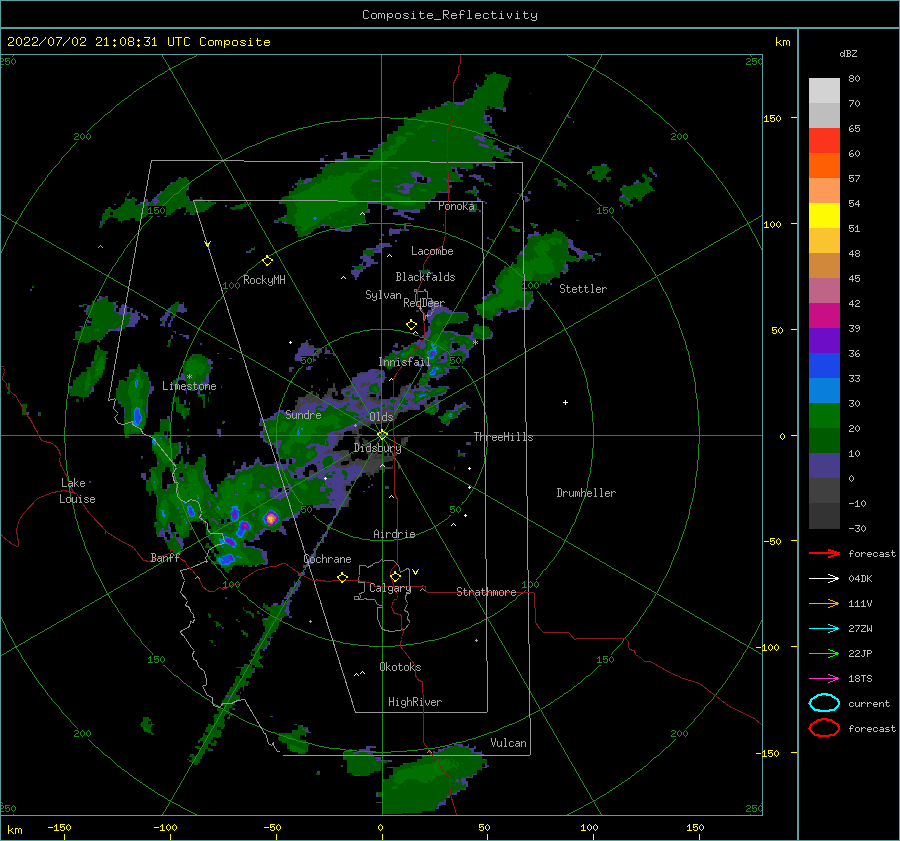900x841 pixels.
Task: Click the yellow diamond marker south of RedDeer
Action: (411, 325)
